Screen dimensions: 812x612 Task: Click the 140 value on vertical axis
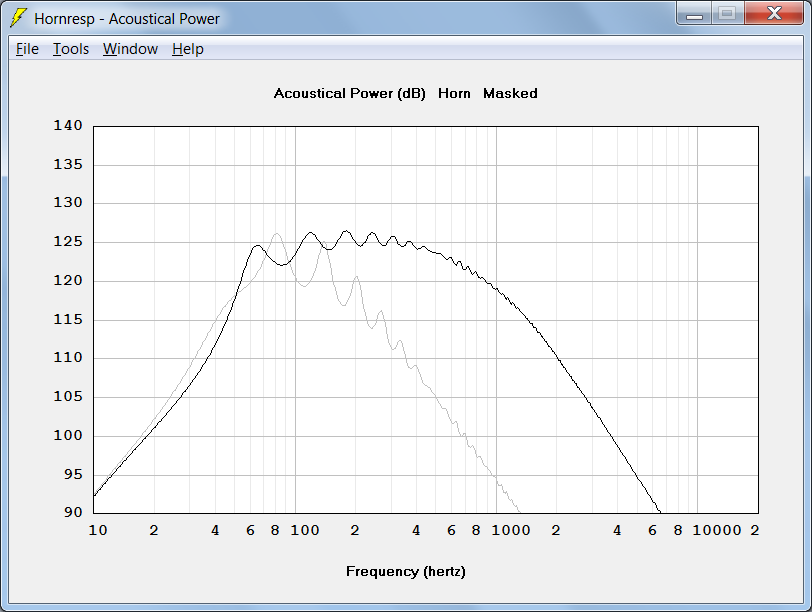coord(68,126)
